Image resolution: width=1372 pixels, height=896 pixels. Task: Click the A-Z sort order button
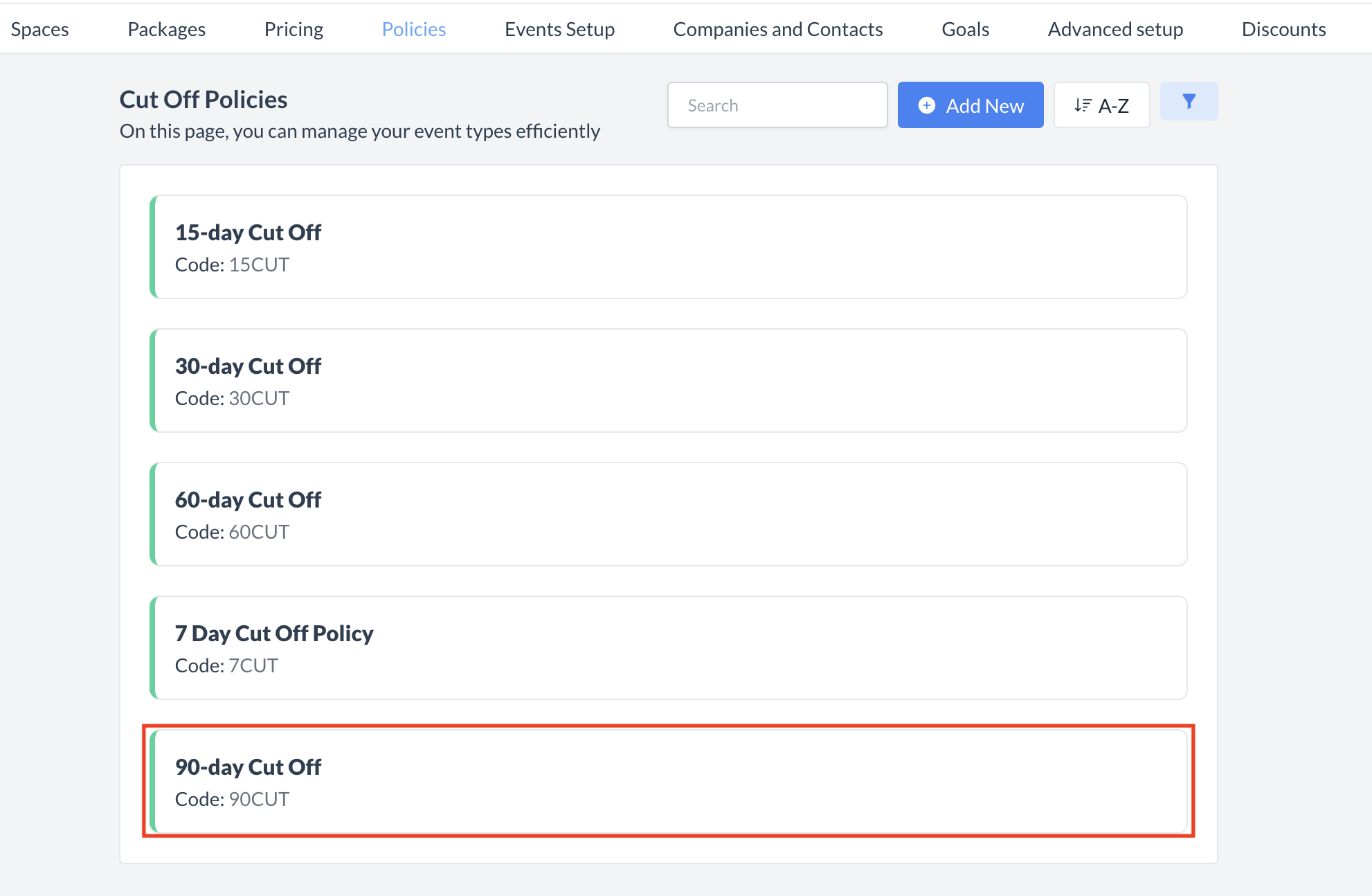(x=1101, y=105)
